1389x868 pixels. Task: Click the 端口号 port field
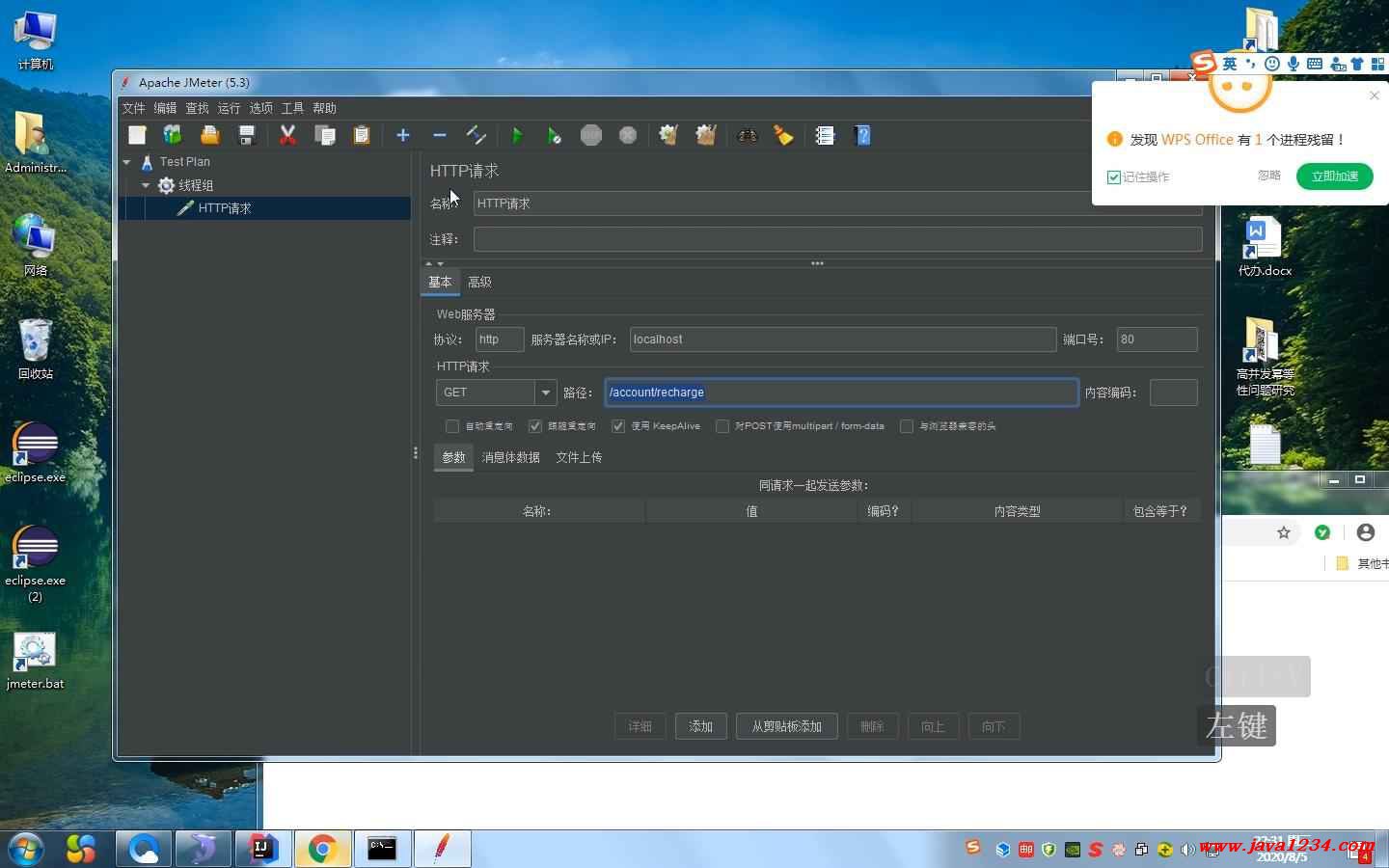click(x=1157, y=339)
